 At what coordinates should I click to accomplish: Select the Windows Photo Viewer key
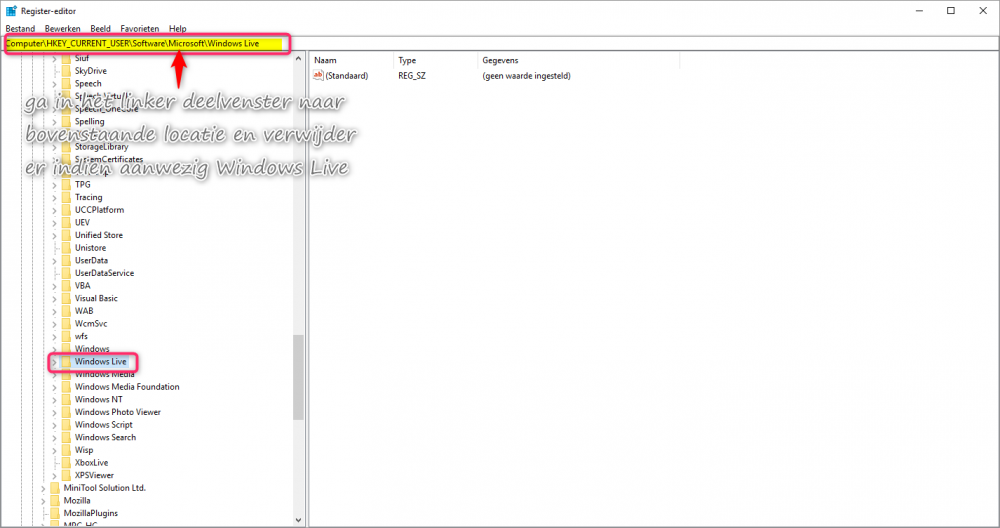(117, 413)
